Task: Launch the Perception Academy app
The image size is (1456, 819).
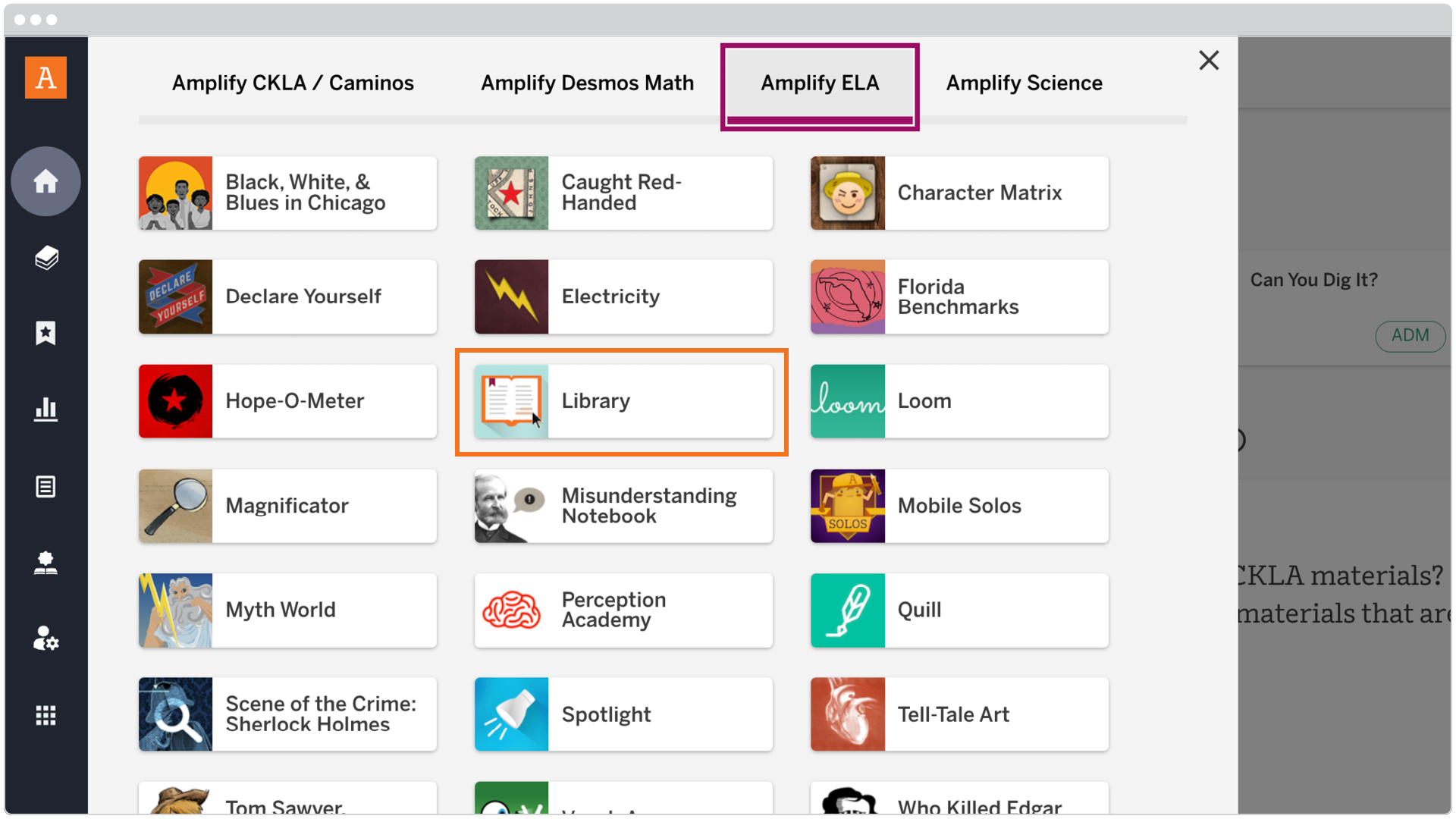Action: tap(622, 610)
